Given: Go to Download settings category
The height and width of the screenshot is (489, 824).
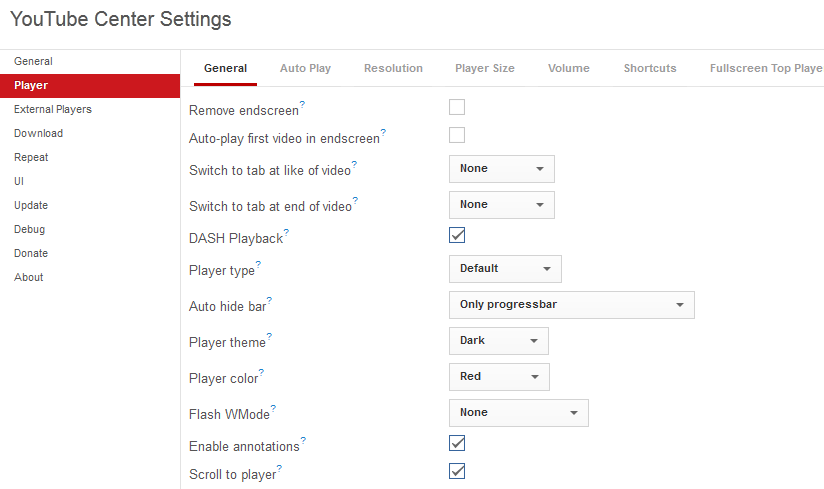Looking at the screenshot, I should click(x=90, y=133).
